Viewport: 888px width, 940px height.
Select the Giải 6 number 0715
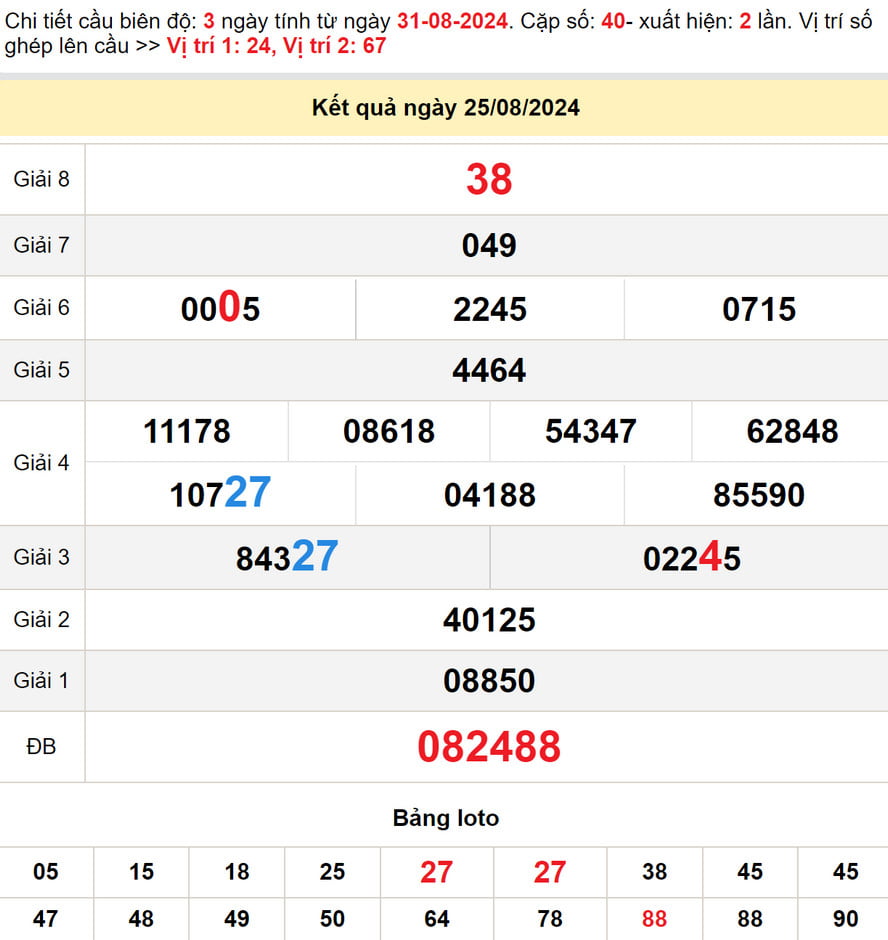(759, 309)
